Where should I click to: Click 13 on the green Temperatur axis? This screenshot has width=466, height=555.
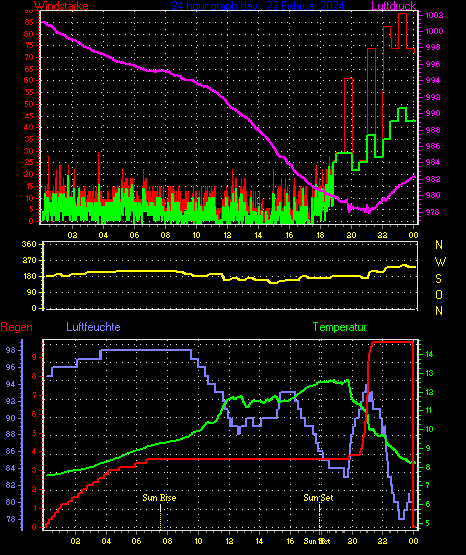point(429,373)
